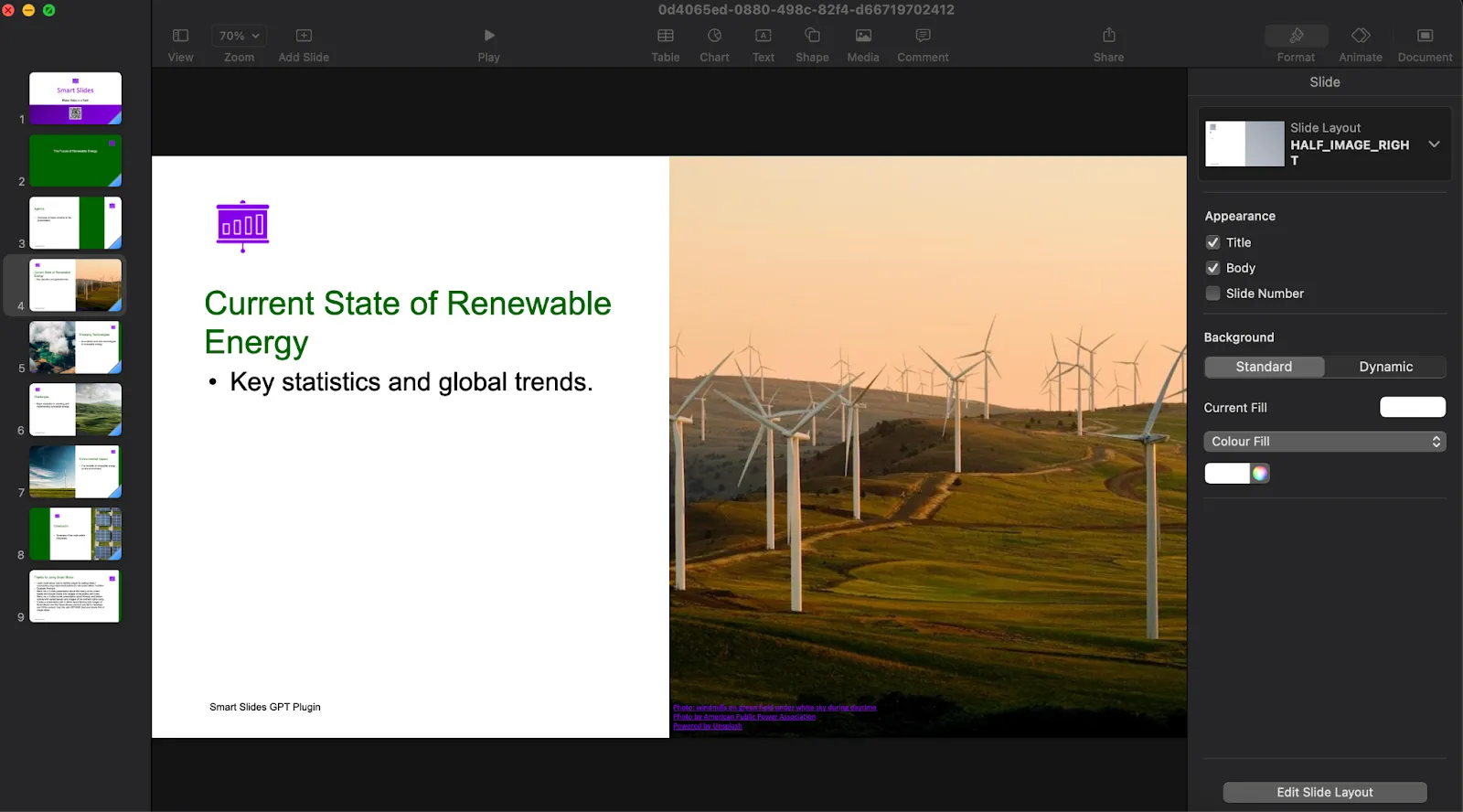Open the Colour Fill type dropdown

click(1324, 442)
